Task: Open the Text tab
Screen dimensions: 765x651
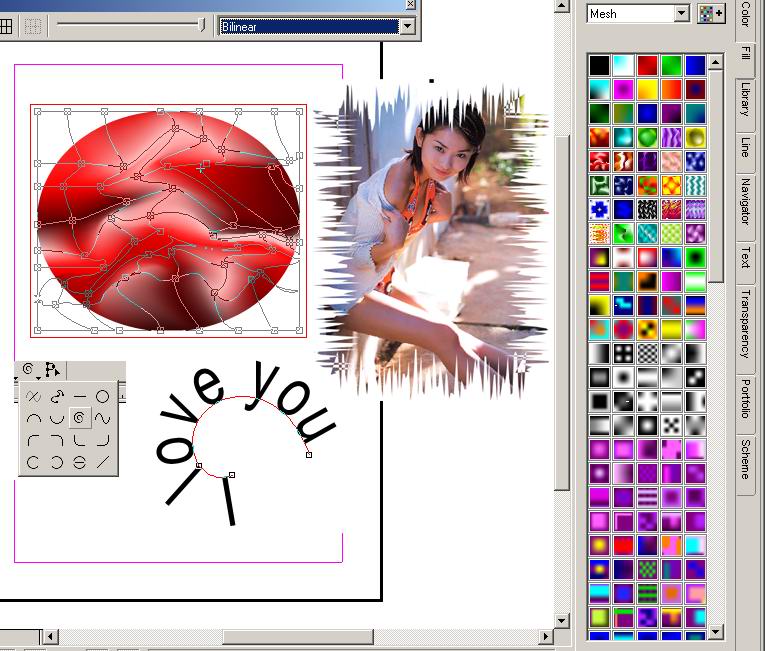Action: [x=745, y=258]
